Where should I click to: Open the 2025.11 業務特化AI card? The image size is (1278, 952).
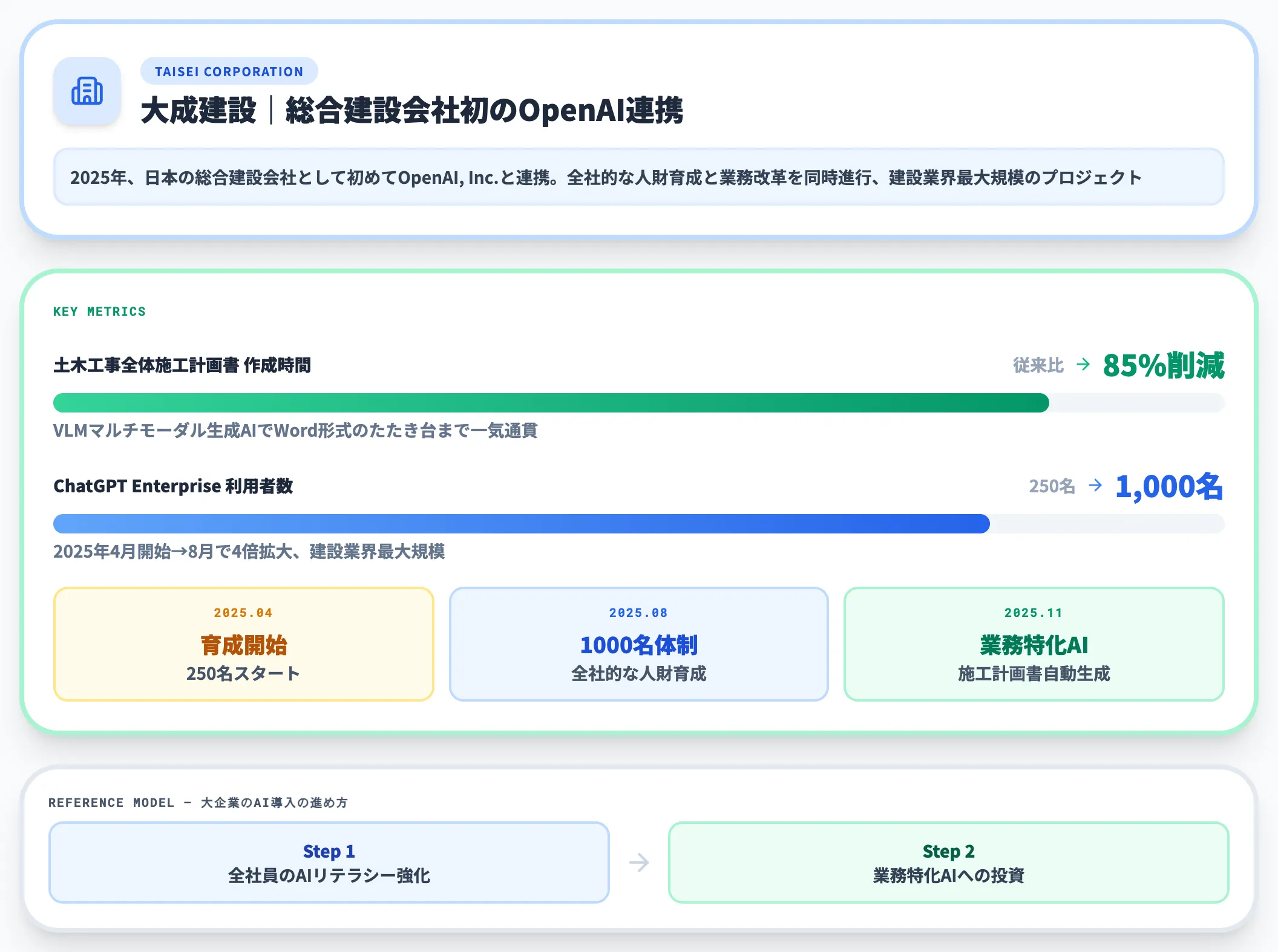(1034, 644)
